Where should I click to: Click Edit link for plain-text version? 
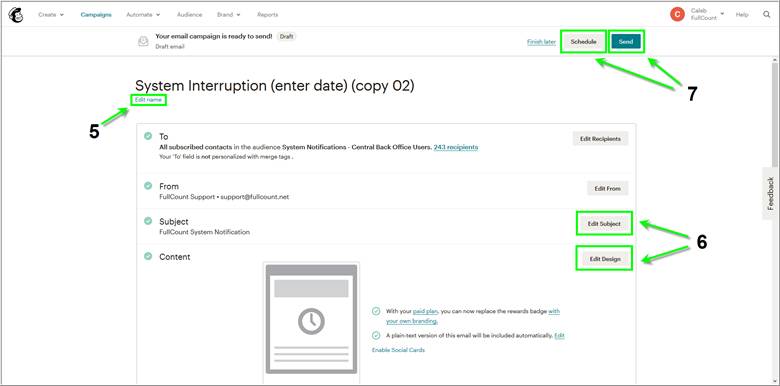560,336
